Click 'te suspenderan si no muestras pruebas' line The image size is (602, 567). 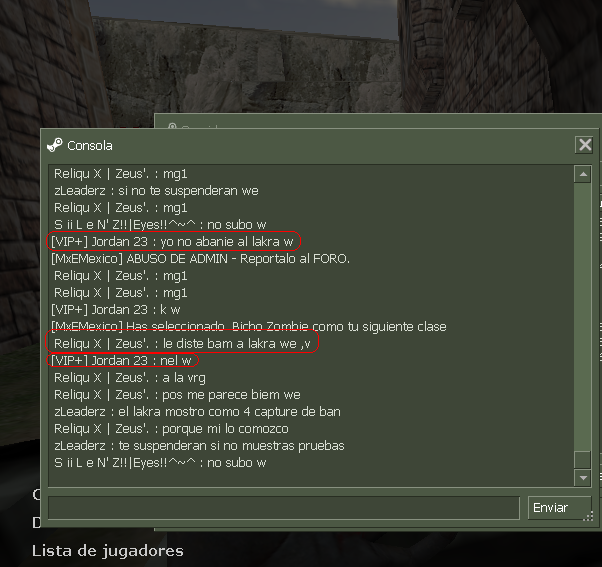point(199,445)
